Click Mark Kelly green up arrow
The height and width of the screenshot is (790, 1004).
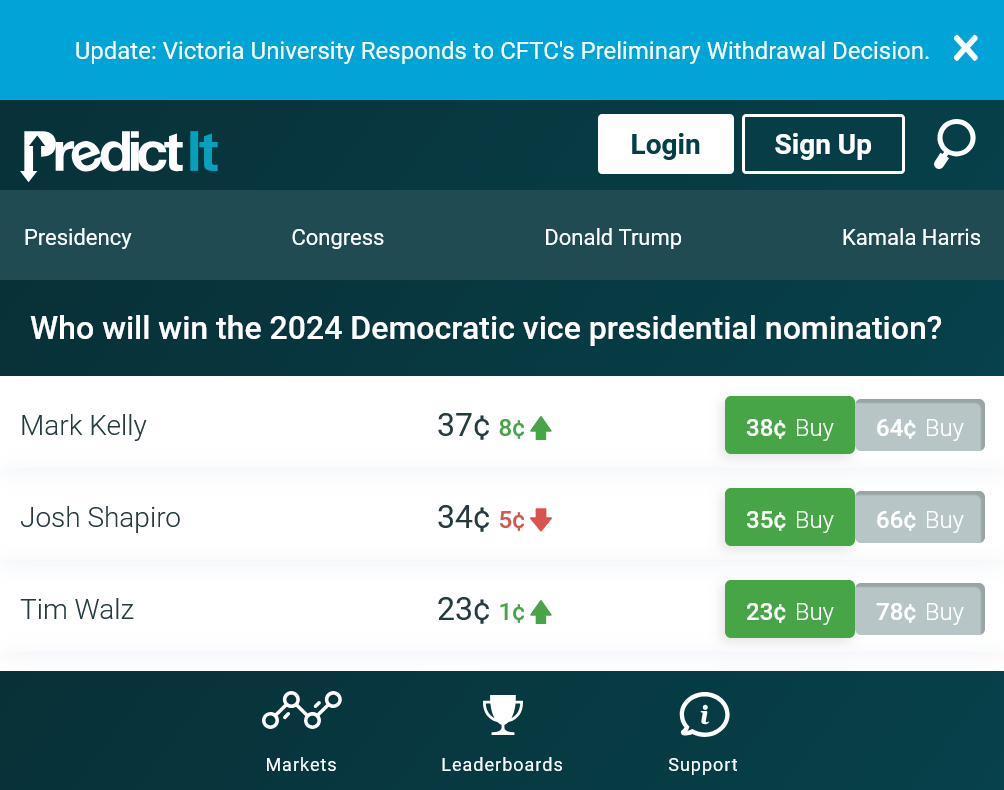tap(541, 428)
